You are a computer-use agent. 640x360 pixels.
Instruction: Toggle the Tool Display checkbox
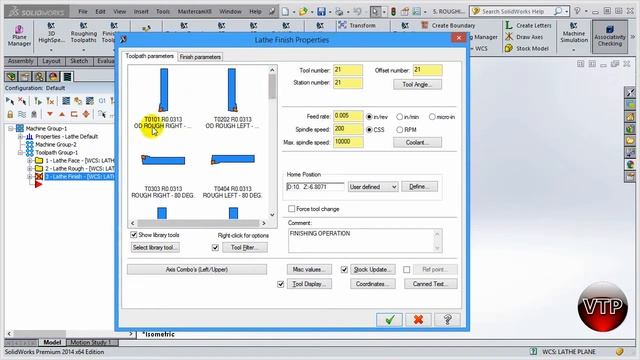coord(280,284)
